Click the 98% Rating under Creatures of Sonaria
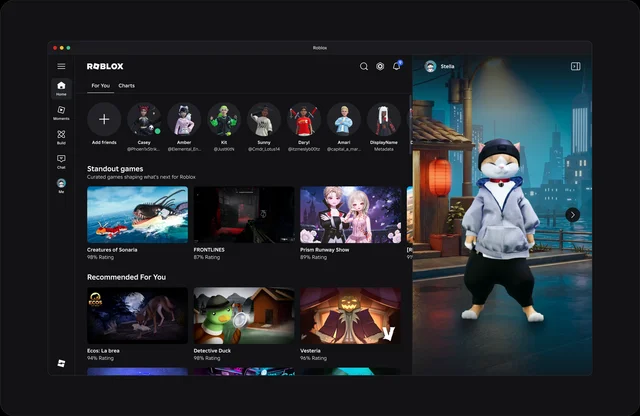Viewport: 640px width, 416px height. 100,257
